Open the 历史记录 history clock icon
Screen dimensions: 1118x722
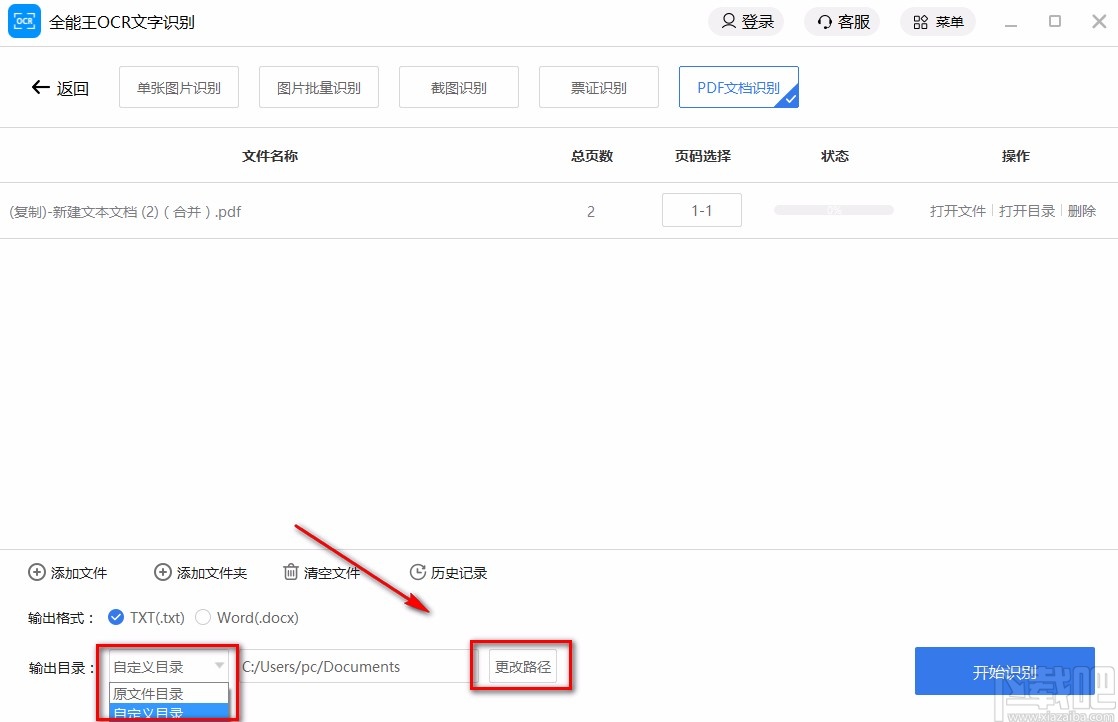click(417, 572)
